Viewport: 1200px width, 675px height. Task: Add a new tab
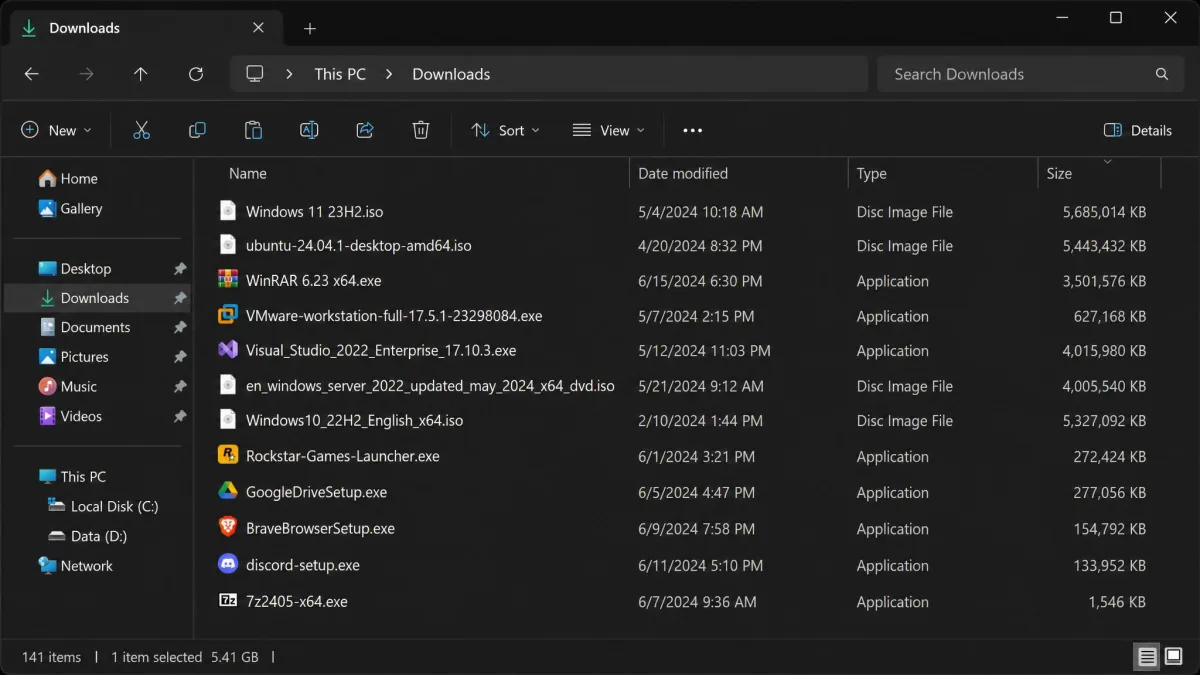coord(309,28)
